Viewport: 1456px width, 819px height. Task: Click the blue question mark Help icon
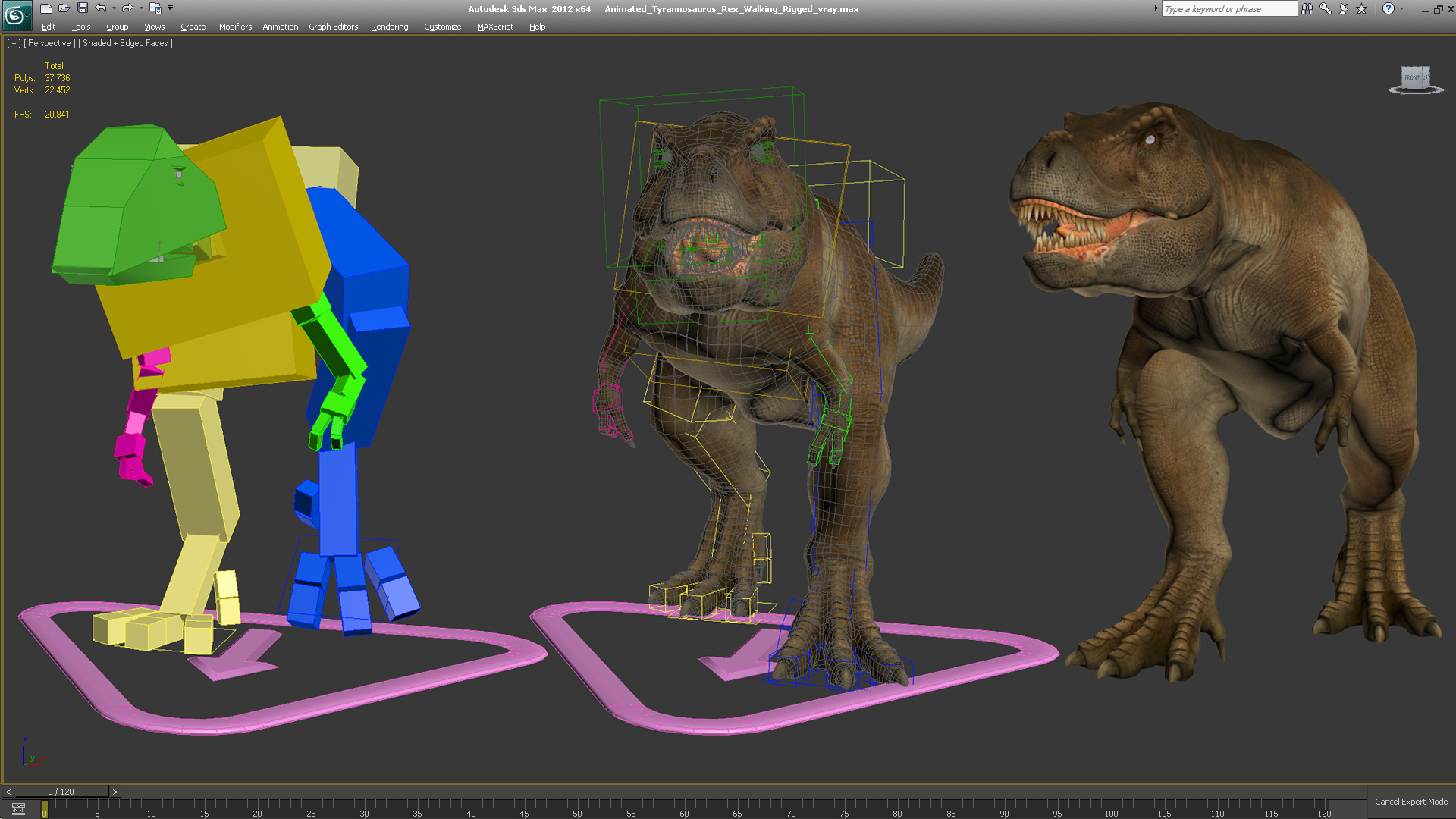click(1388, 8)
